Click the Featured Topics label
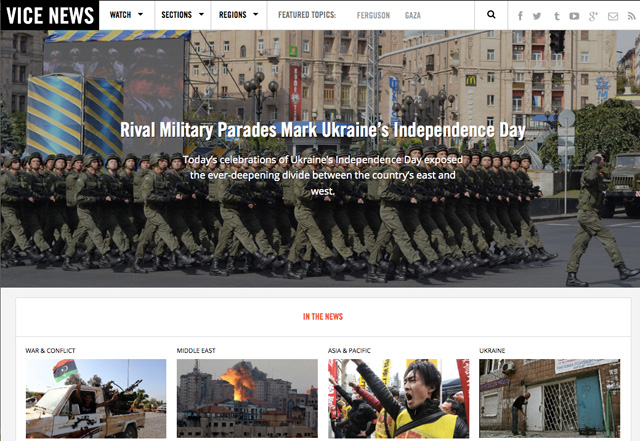640x441 pixels. coord(307,15)
